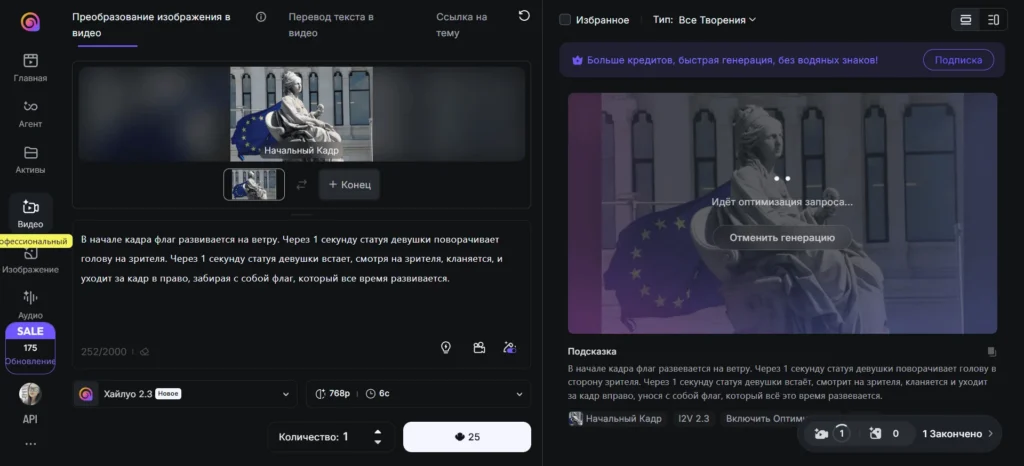The height and width of the screenshot is (466, 1024).
Task: Click the I2V 2.3 tag
Action: pyautogui.click(x=694, y=418)
